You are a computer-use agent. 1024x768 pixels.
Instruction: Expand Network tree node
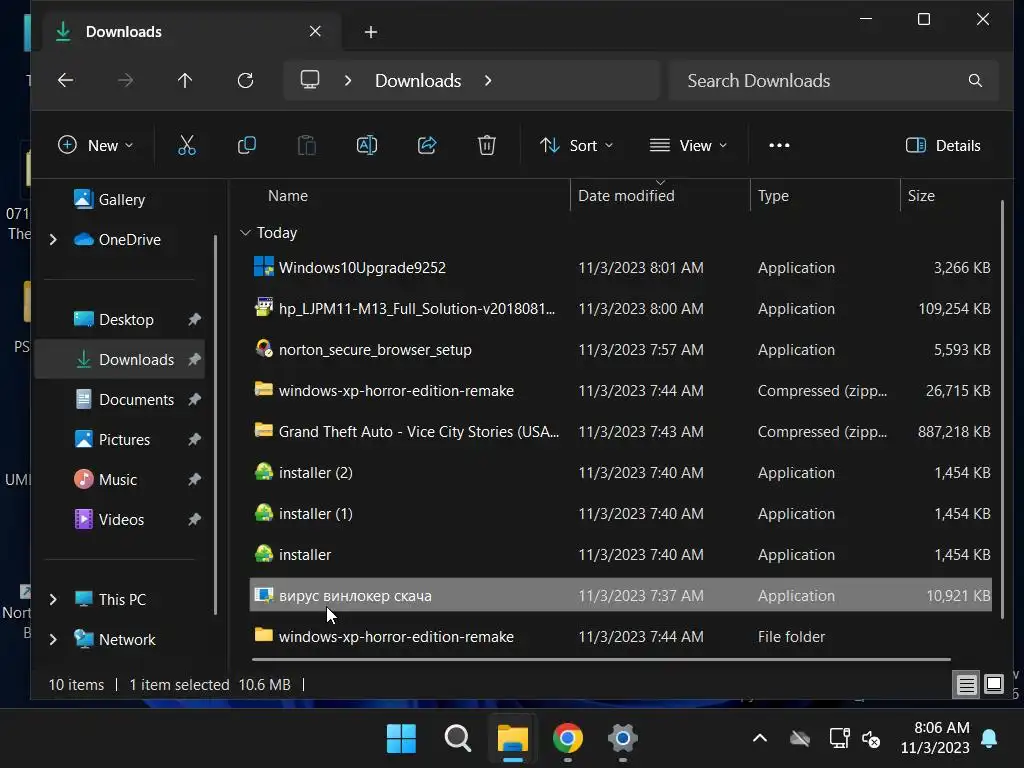[x=53, y=639]
